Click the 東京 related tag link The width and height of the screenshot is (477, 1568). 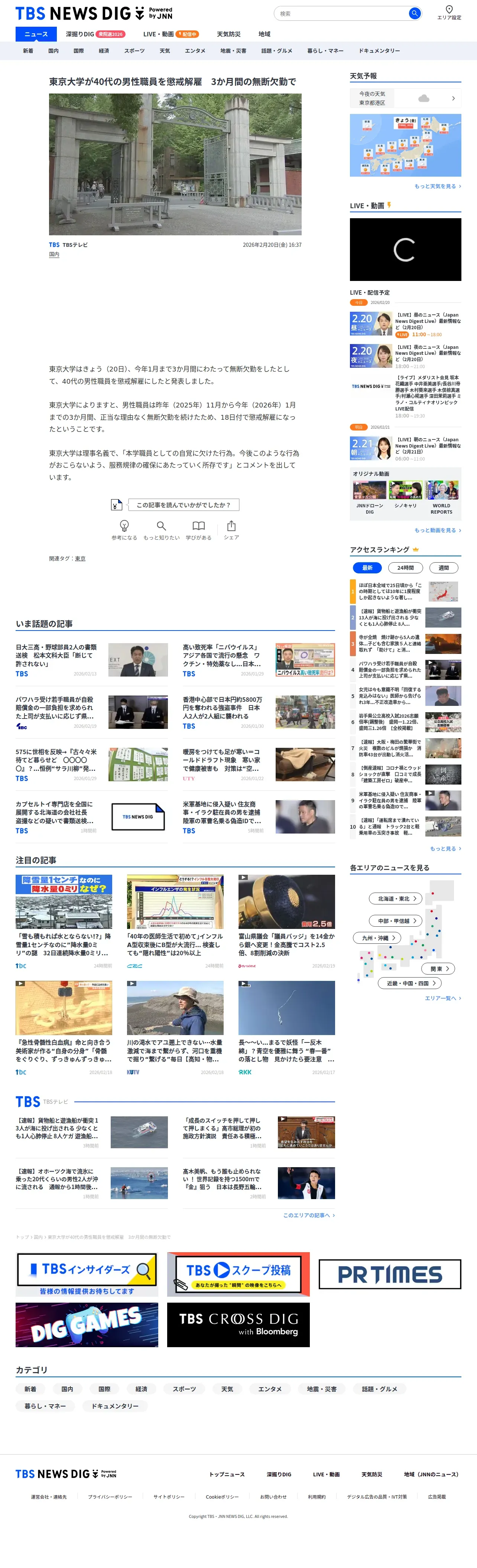click(x=80, y=558)
